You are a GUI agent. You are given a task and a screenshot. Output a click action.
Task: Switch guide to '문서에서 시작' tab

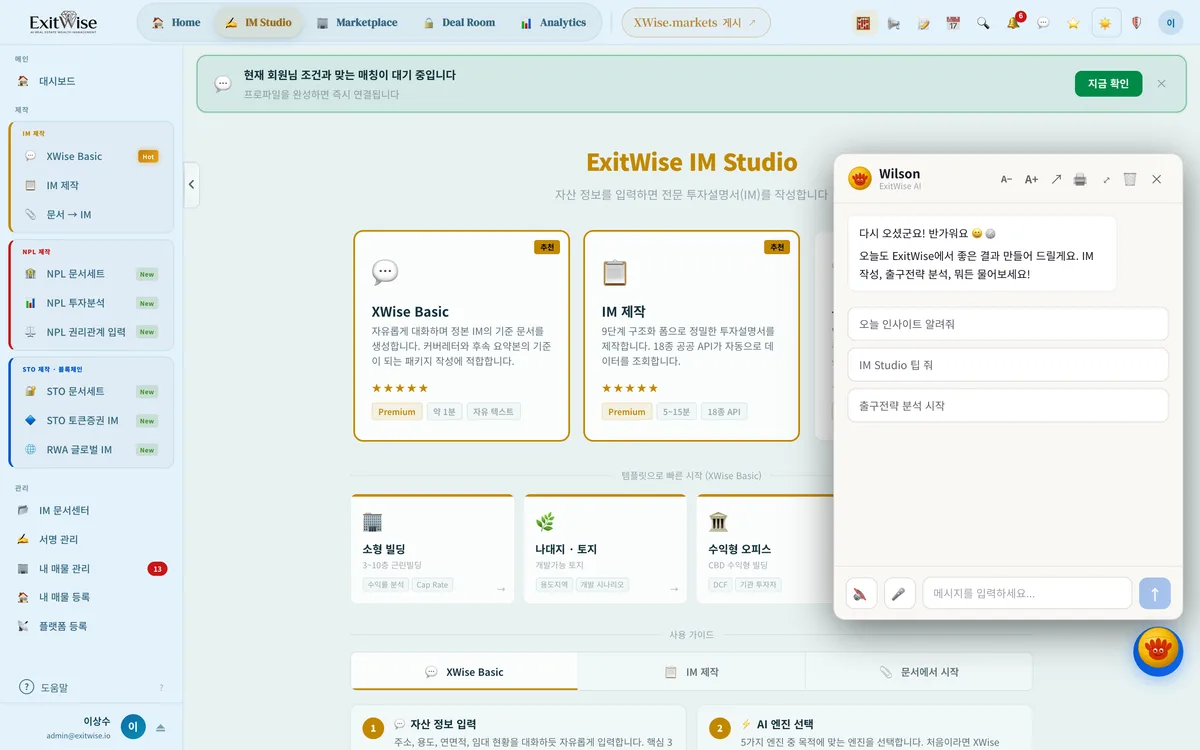[x=918, y=672]
